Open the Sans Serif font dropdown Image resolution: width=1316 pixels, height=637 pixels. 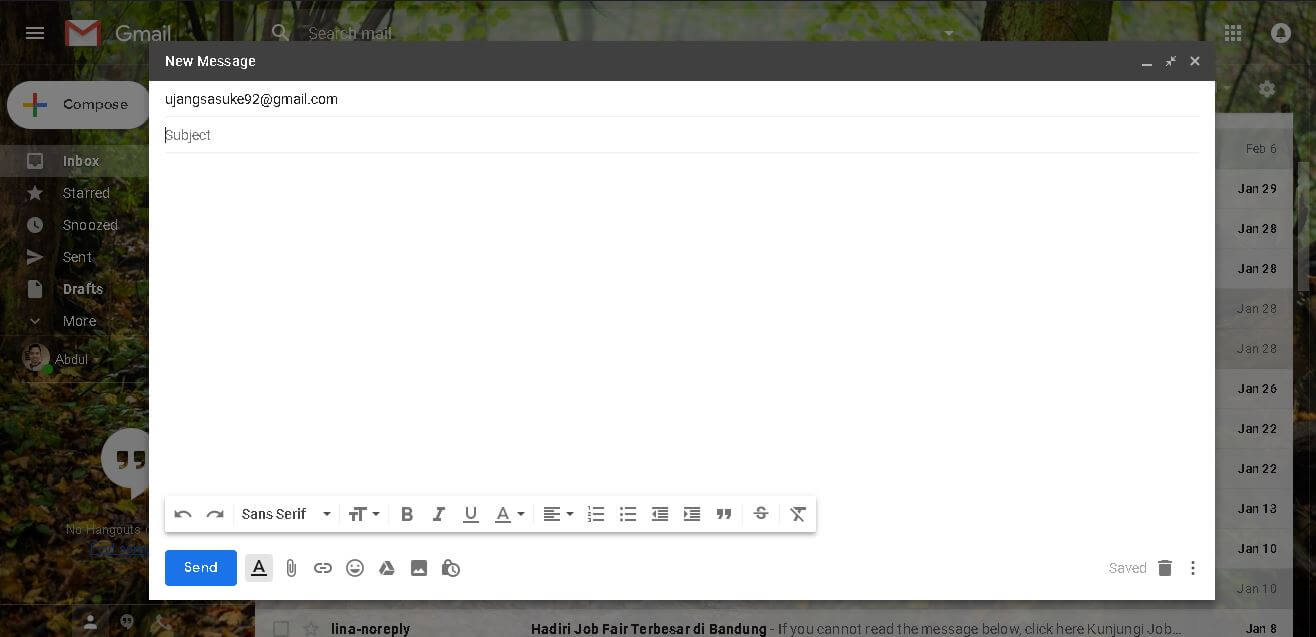click(286, 514)
